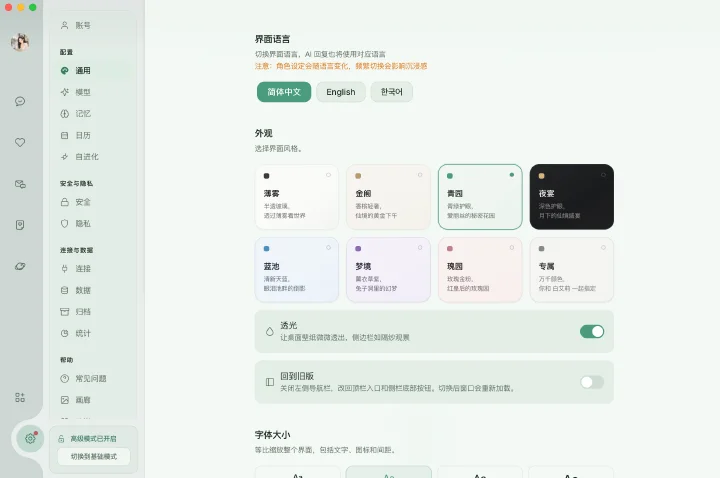720x478 pixels.
Task: Select the 专属 custom theme card
Action: click(572, 270)
